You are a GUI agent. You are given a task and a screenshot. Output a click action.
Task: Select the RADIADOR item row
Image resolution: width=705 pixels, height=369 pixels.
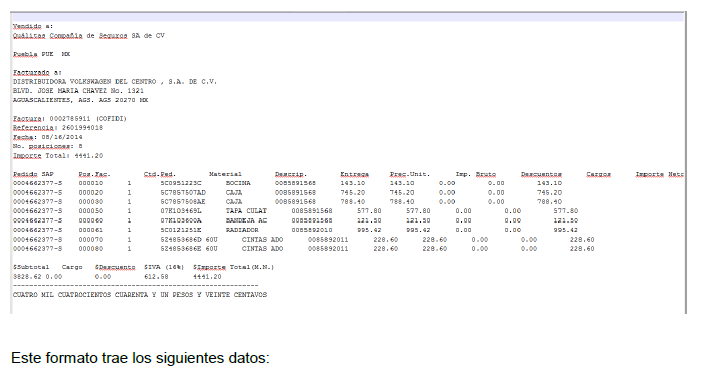(x=295, y=230)
